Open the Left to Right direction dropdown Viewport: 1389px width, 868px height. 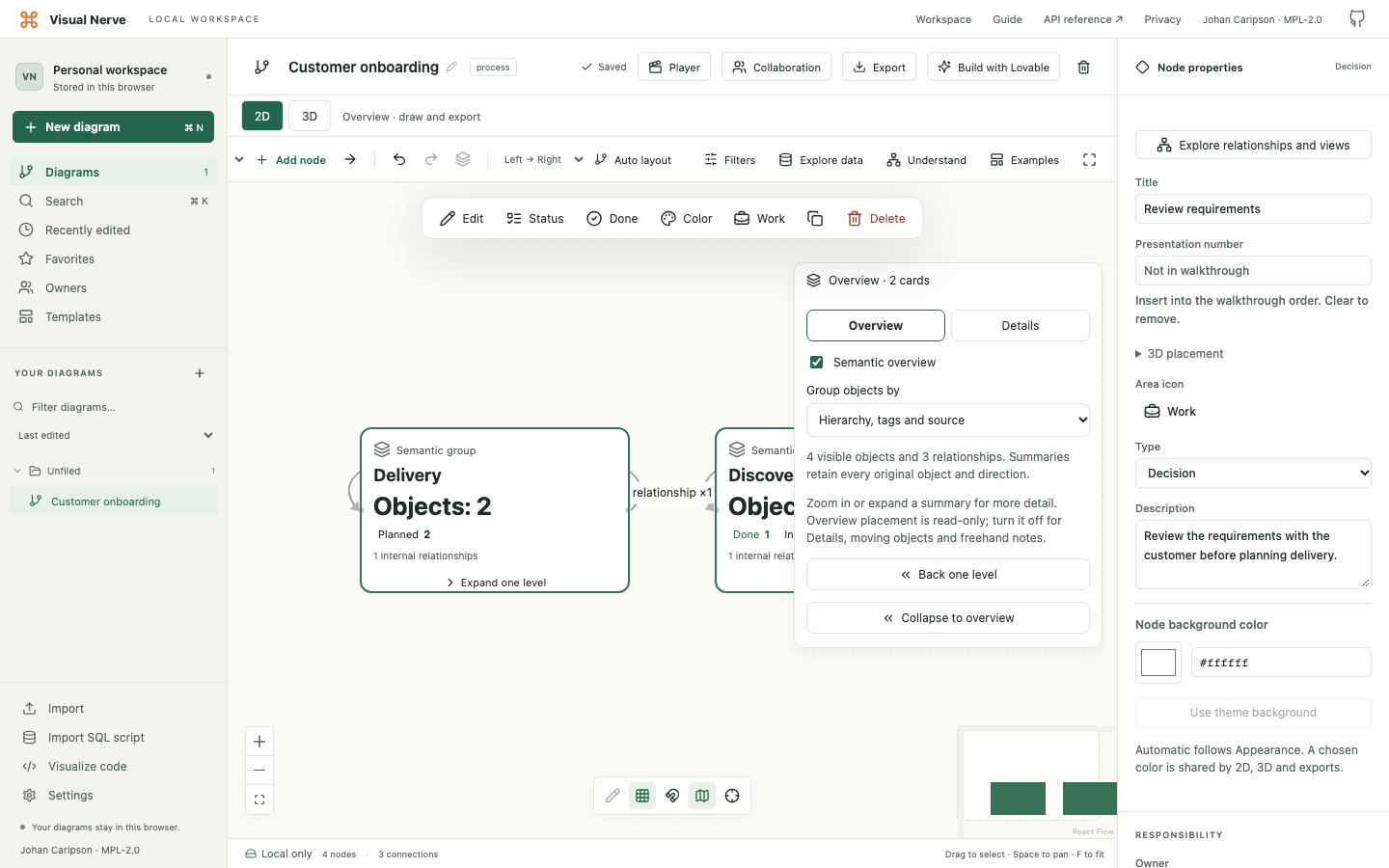point(543,160)
